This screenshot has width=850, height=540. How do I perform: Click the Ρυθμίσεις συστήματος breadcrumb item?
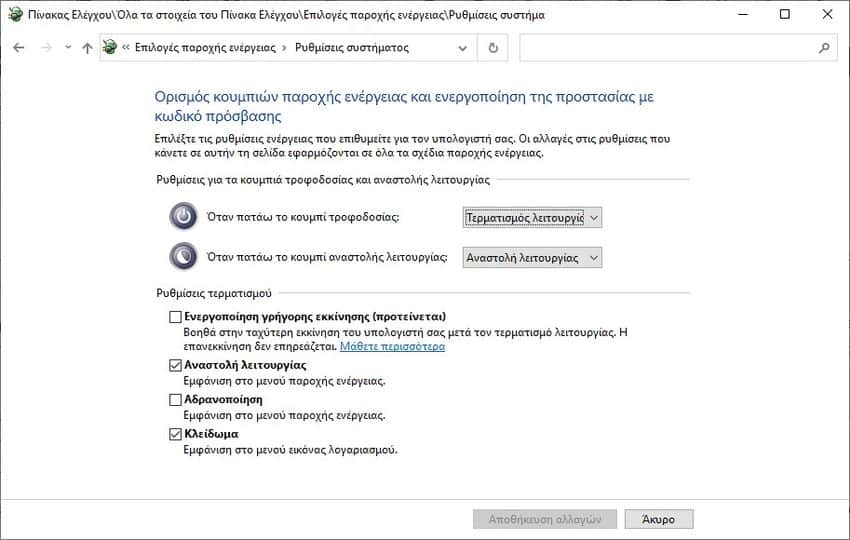point(351,48)
